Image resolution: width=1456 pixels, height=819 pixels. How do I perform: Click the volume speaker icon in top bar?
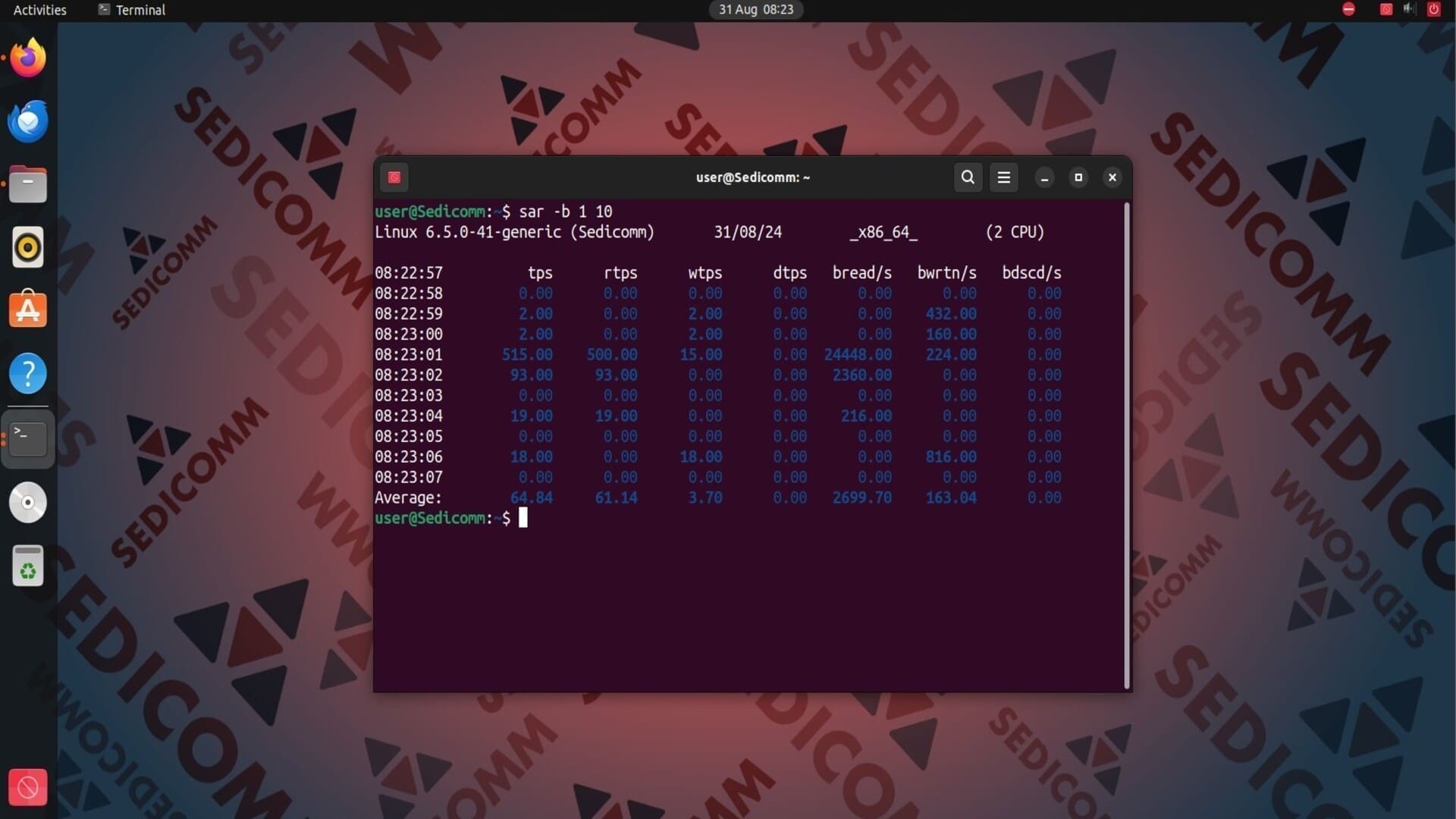(x=1409, y=9)
